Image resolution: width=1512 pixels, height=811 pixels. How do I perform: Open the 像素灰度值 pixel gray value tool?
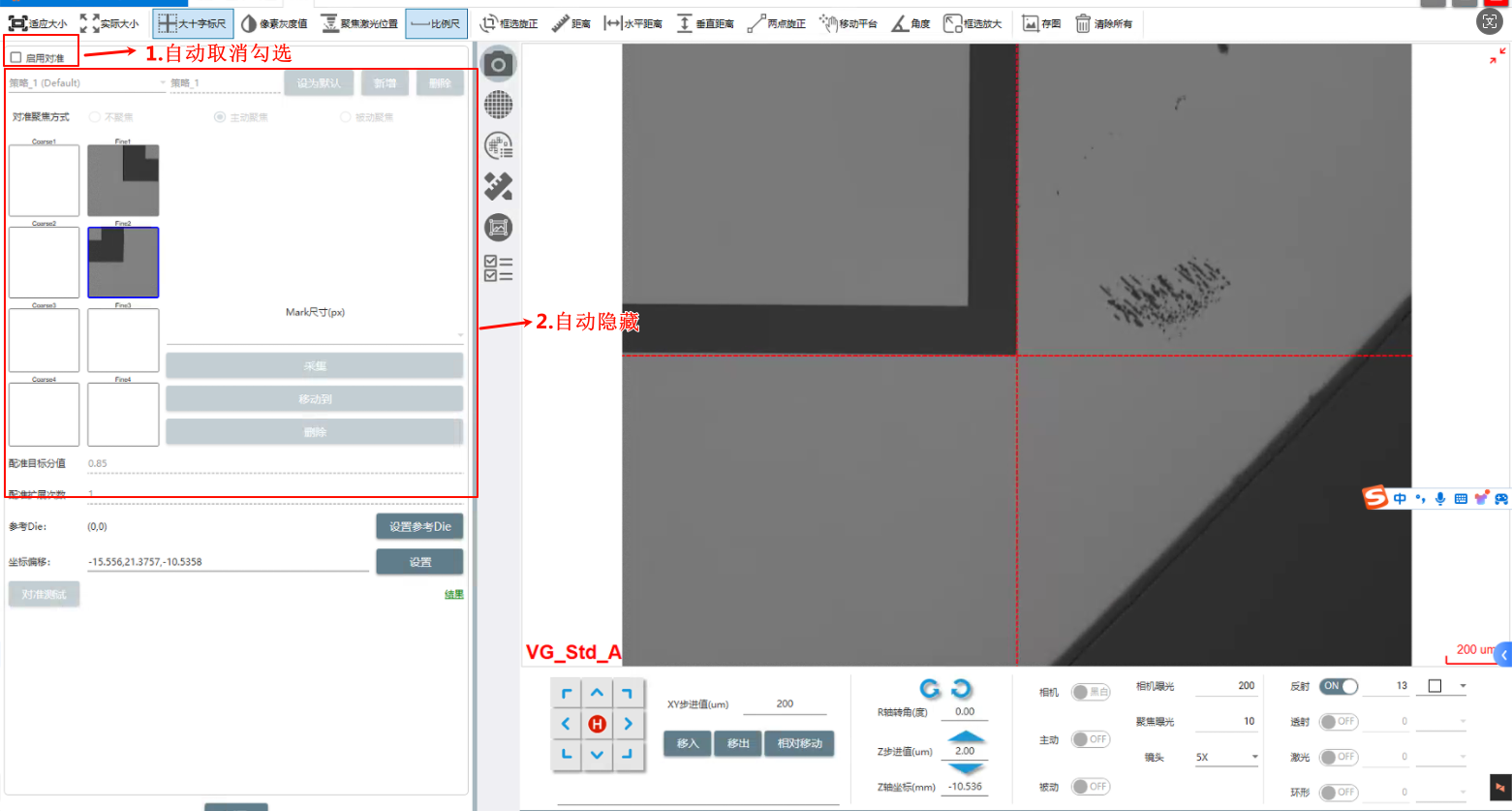(274, 23)
